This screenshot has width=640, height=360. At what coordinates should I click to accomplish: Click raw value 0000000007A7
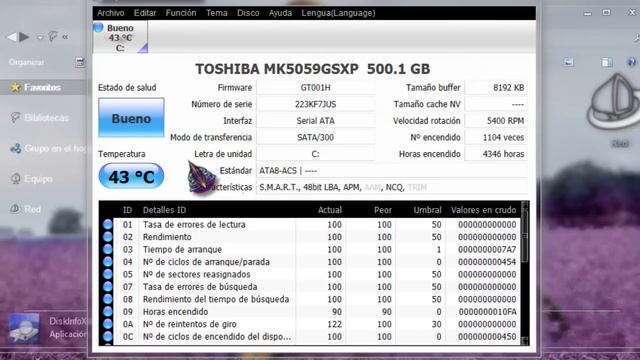(487, 249)
